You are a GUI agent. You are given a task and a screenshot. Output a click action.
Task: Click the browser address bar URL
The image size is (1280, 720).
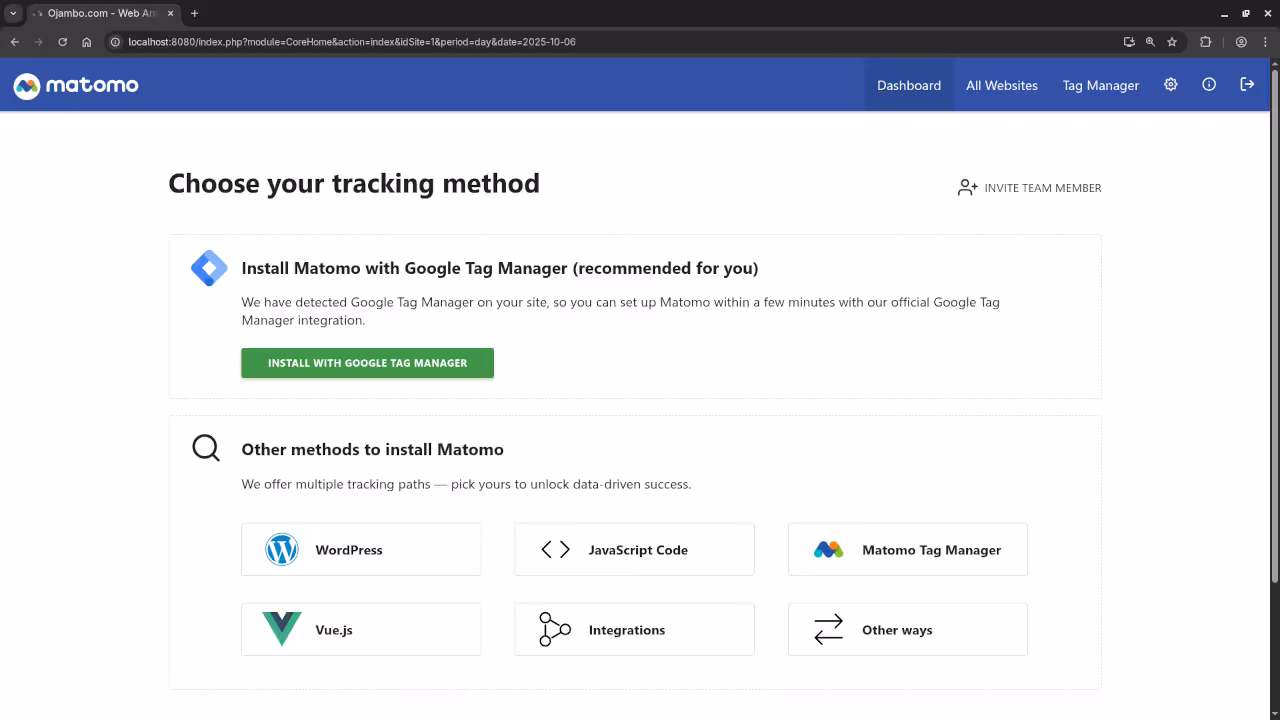point(352,42)
